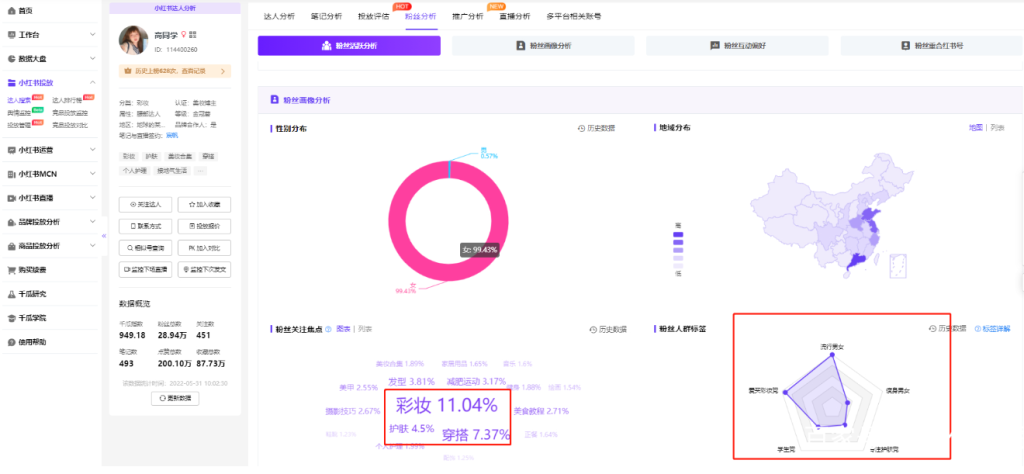The height and width of the screenshot is (474, 1024).
Task: Click the 加入收藏 button
Action: pyautogui.click(x=204, y=204)
